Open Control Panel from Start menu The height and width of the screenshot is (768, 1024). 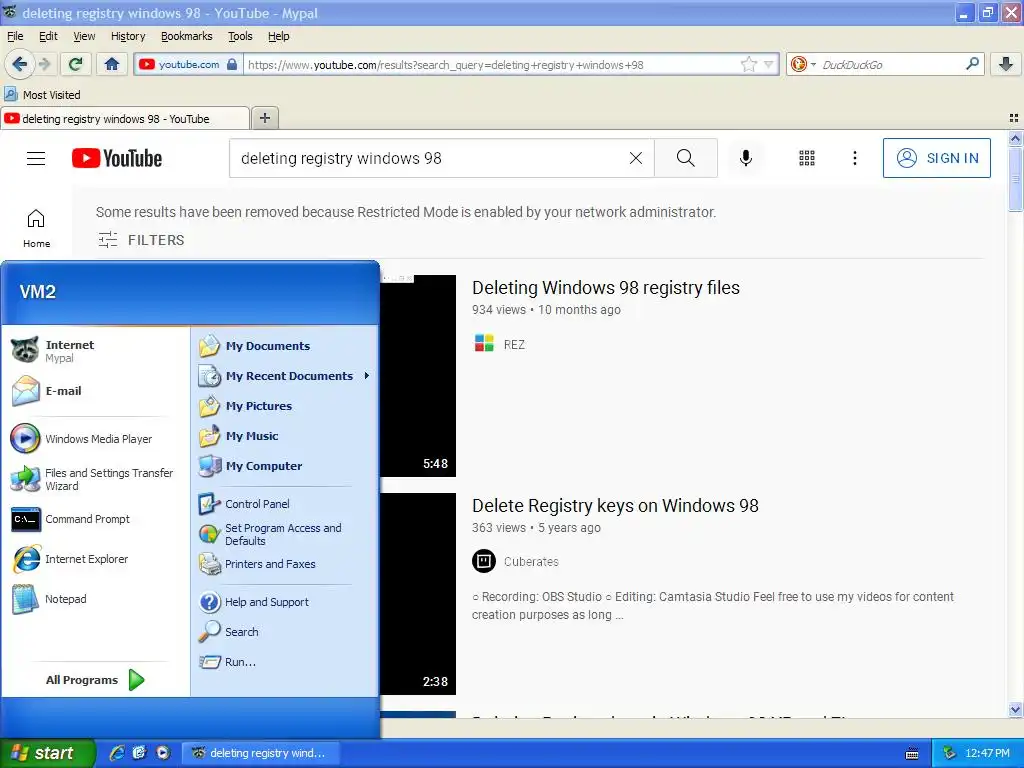(x=285, y=504)
